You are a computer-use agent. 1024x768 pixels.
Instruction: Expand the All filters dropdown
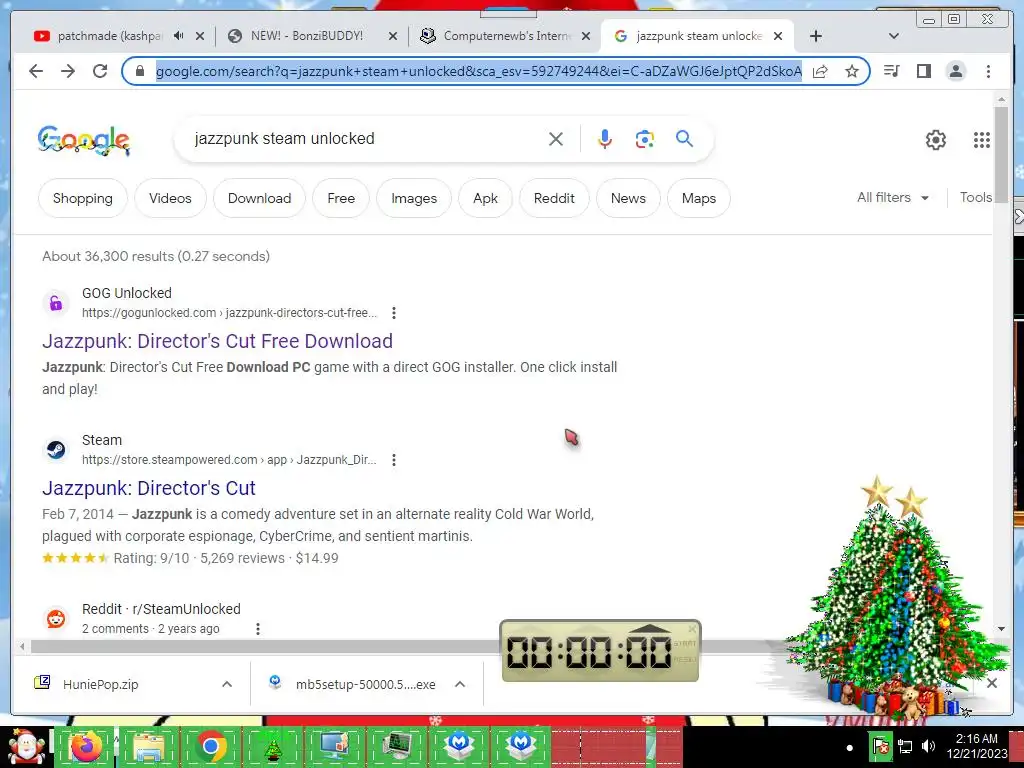coord(893,197)
